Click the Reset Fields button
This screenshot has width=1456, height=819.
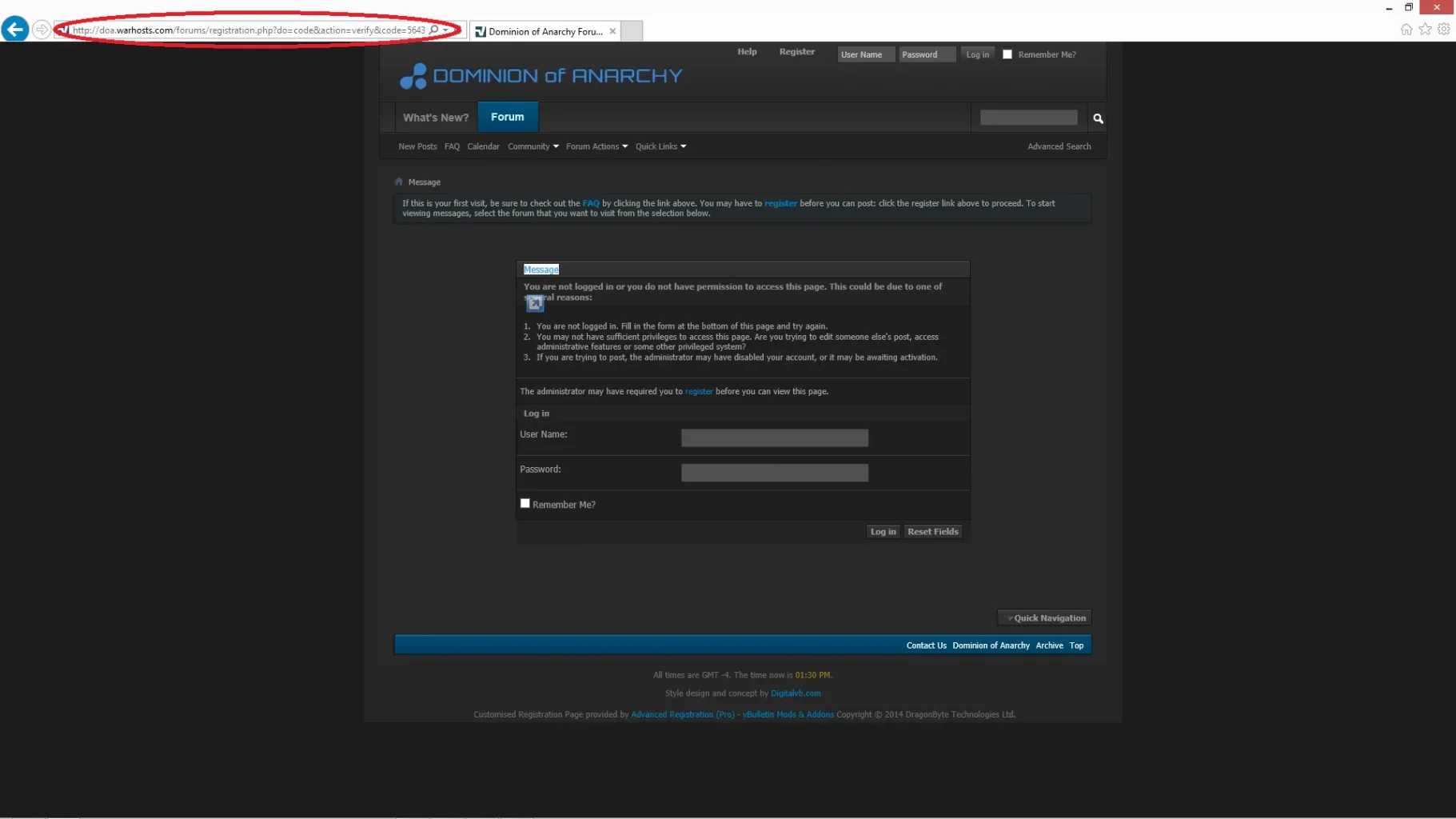(x=933, y=531)
